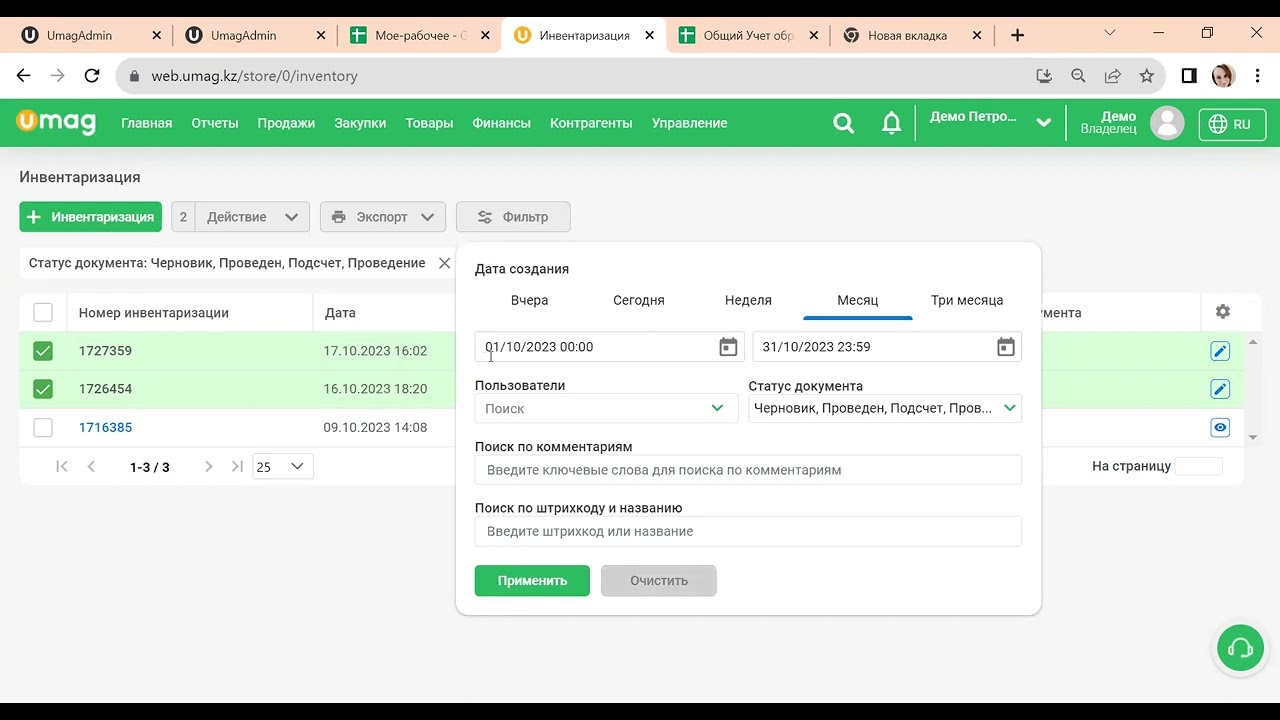Open the support headset chat button
Screen dimensions: 1280x720
point(1240,649)
